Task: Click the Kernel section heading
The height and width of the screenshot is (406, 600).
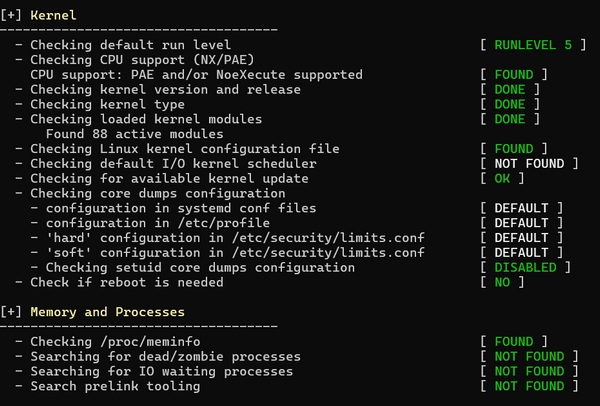Action: [52, 16]
